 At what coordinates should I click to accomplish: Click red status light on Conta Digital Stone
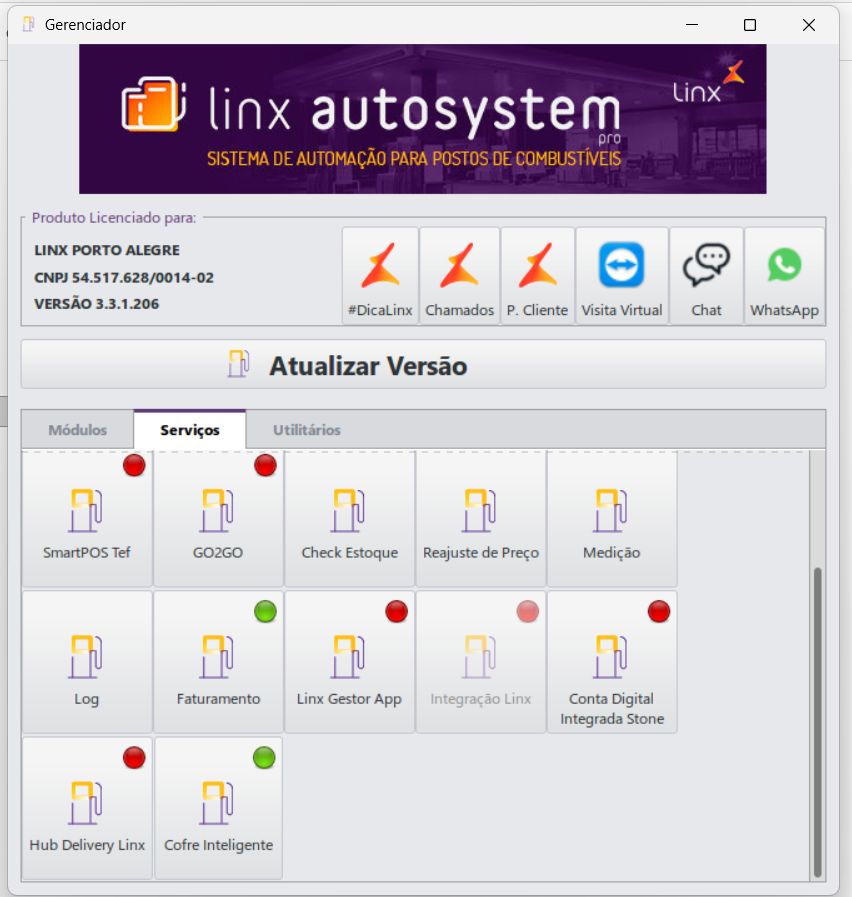click(659, 612)
